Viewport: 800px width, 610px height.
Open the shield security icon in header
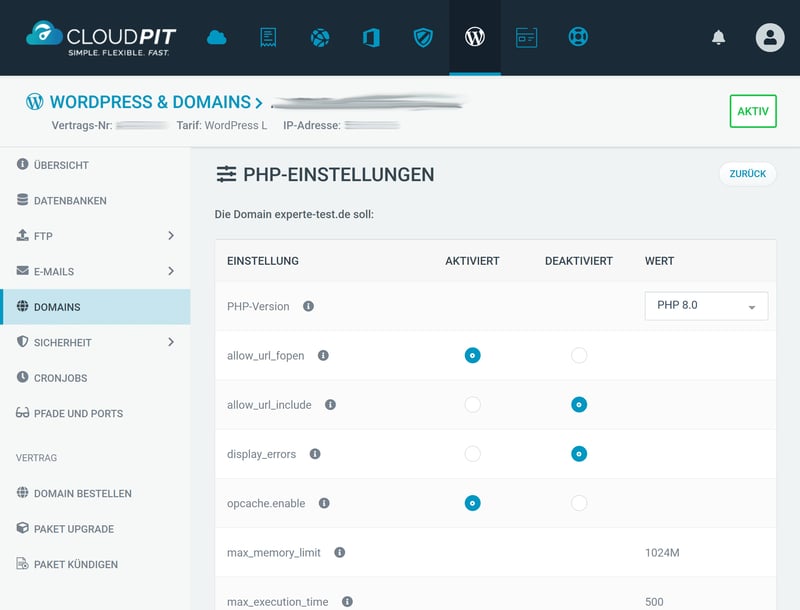(423, 38)
